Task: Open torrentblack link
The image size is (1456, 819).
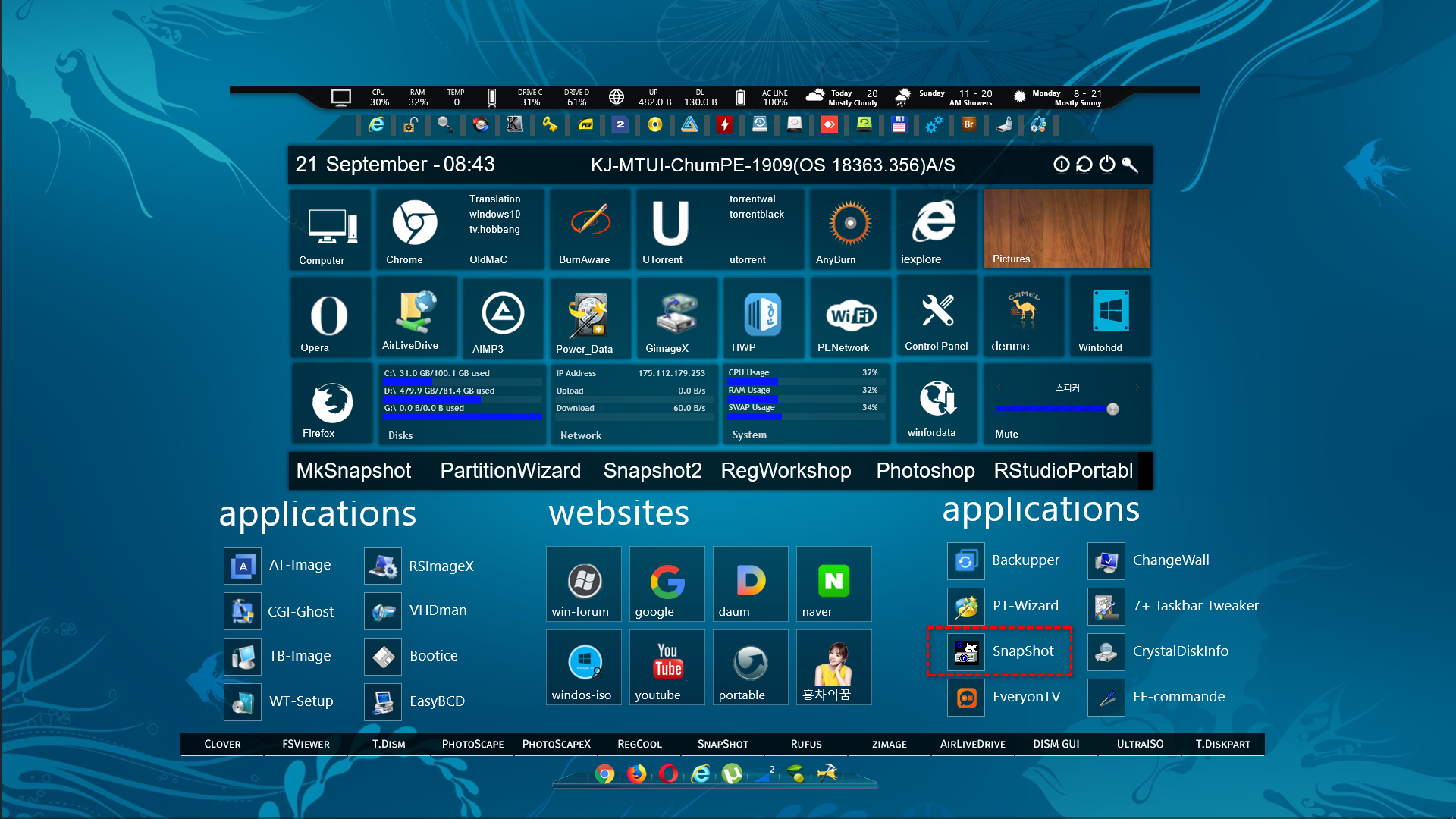Action: pos(756,214)
